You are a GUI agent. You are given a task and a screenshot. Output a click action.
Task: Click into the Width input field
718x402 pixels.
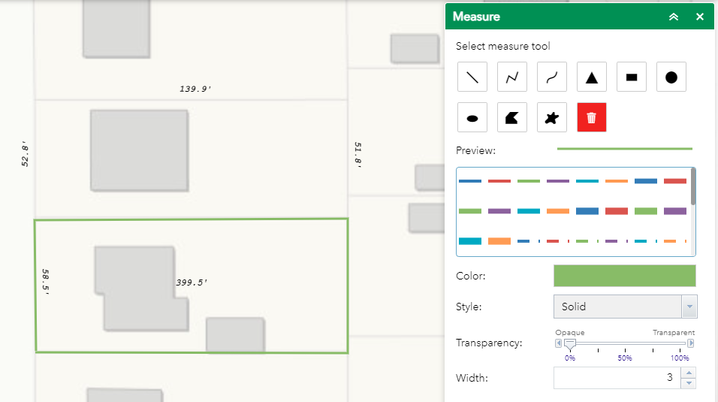tap(617, 378)
